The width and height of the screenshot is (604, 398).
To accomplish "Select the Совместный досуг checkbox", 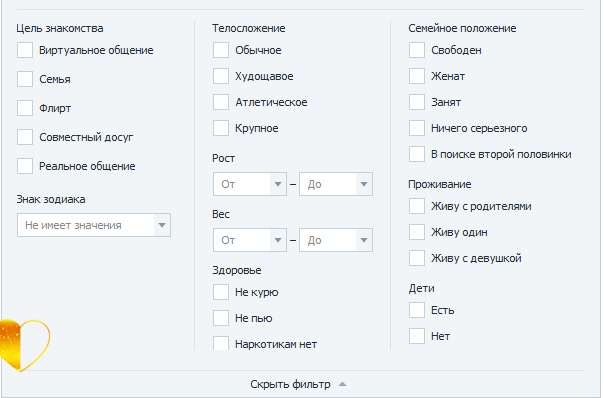I will click(x=25, y=137).
